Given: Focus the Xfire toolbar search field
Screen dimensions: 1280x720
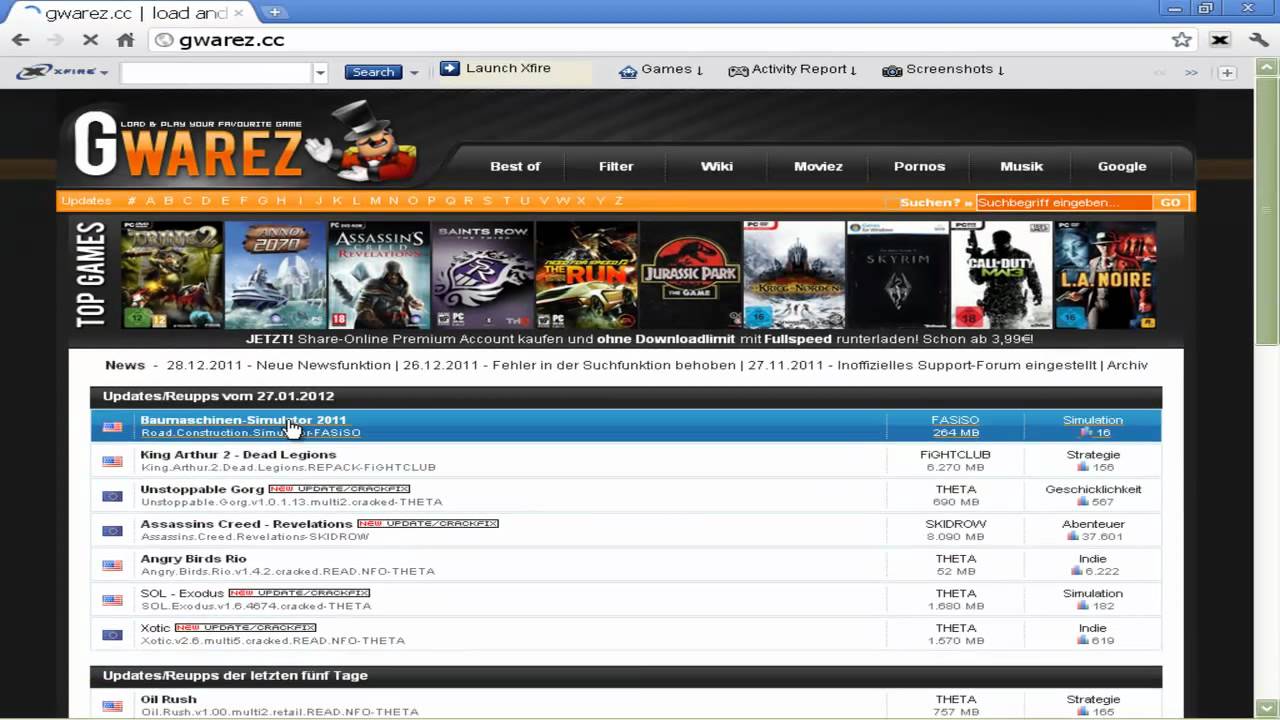Looking at the screenshot, I should (216, 72).
